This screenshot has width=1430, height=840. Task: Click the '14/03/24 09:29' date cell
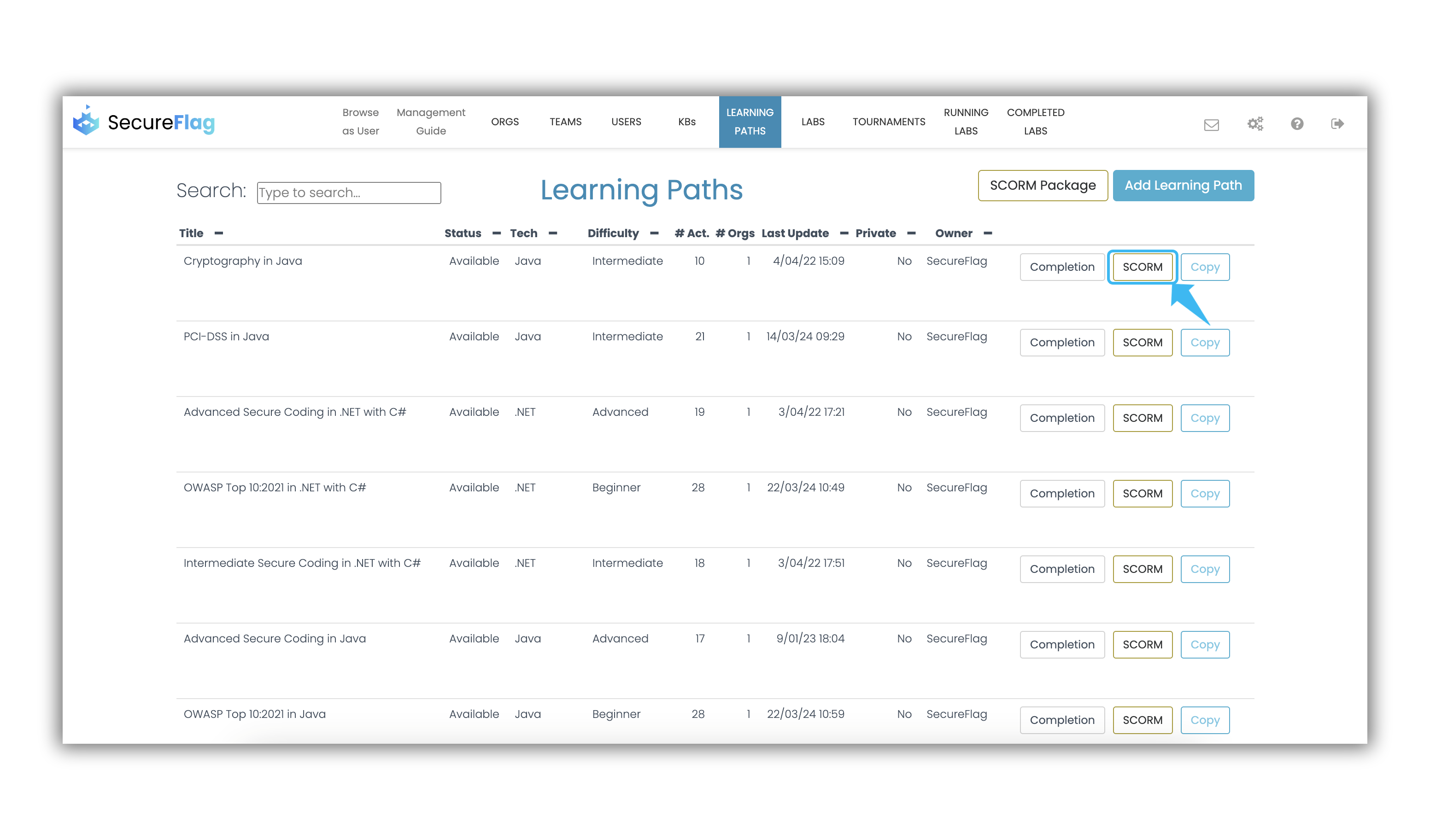coord(805,336)
